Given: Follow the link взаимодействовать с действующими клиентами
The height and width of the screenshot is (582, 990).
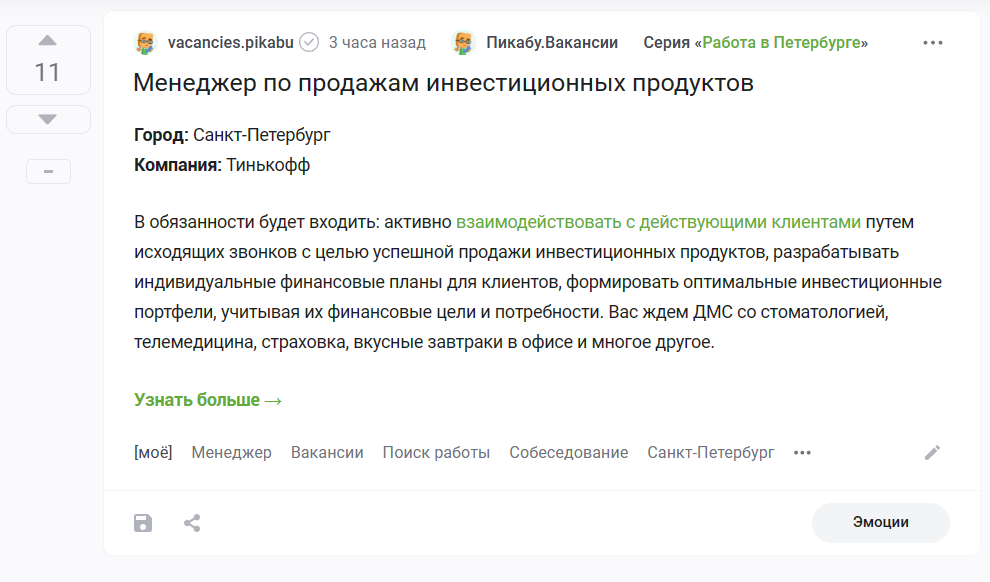Looking at the screenshot, I should click(659, 222).
